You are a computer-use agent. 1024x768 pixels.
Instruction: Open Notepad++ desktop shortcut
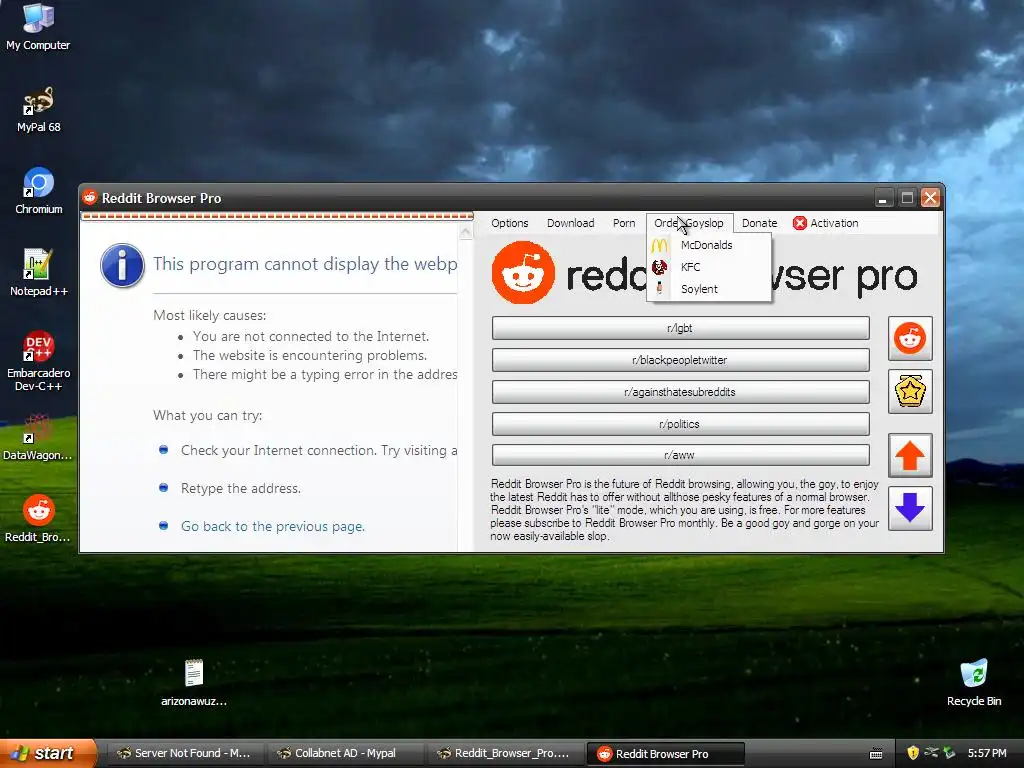click(38, 273)
